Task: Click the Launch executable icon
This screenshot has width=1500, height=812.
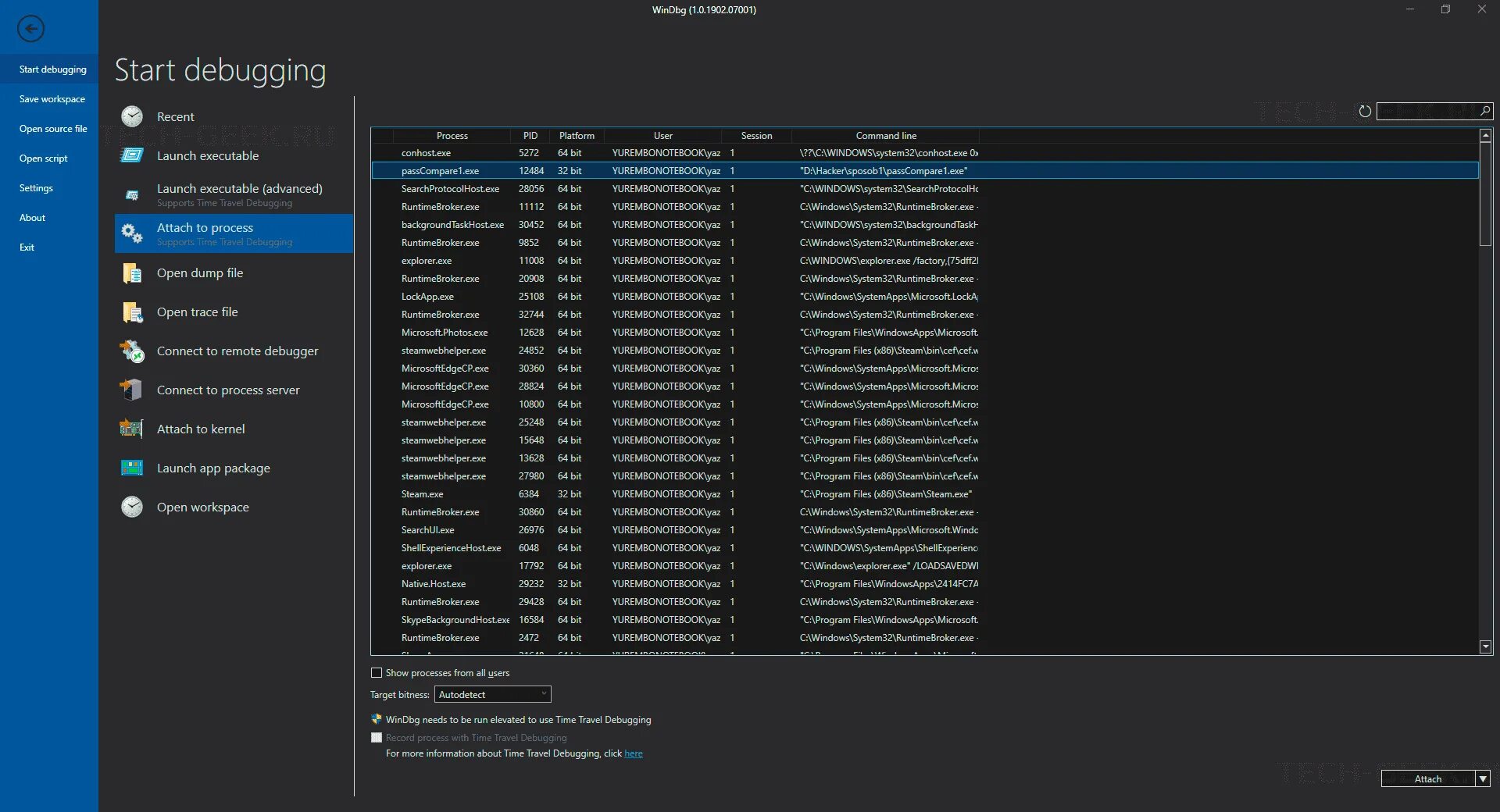Action: (132, 155)
